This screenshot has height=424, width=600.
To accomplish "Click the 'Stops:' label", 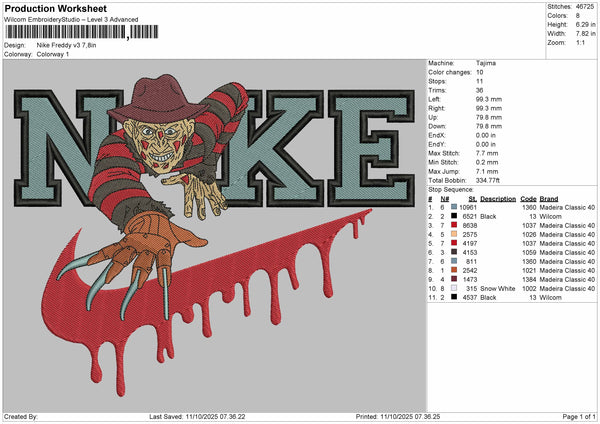I will (437, 81).
